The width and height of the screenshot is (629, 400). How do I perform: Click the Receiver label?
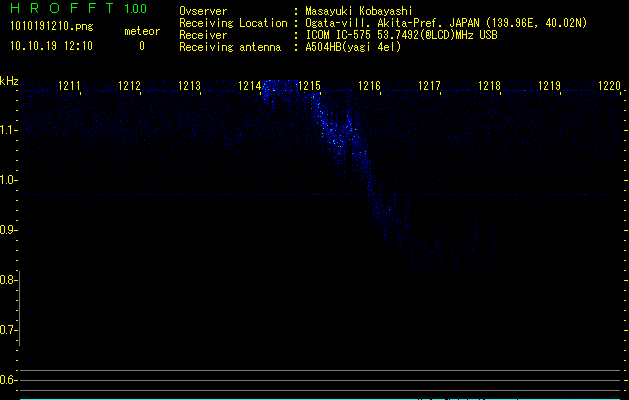click(203, 35)
